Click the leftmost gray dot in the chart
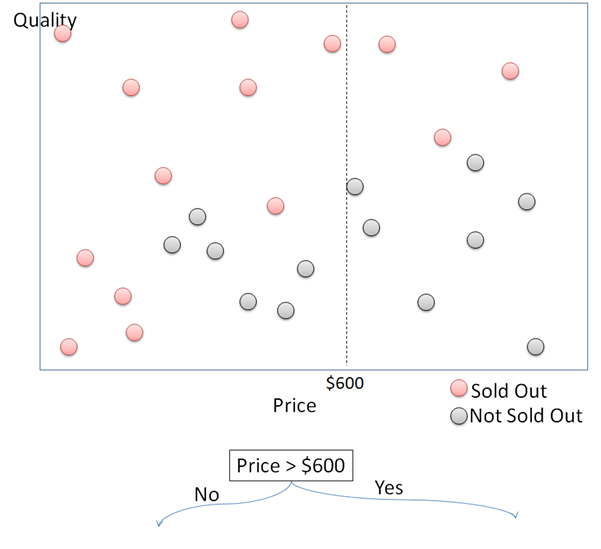Screen dimensions: 601x549 pos(172,244)
